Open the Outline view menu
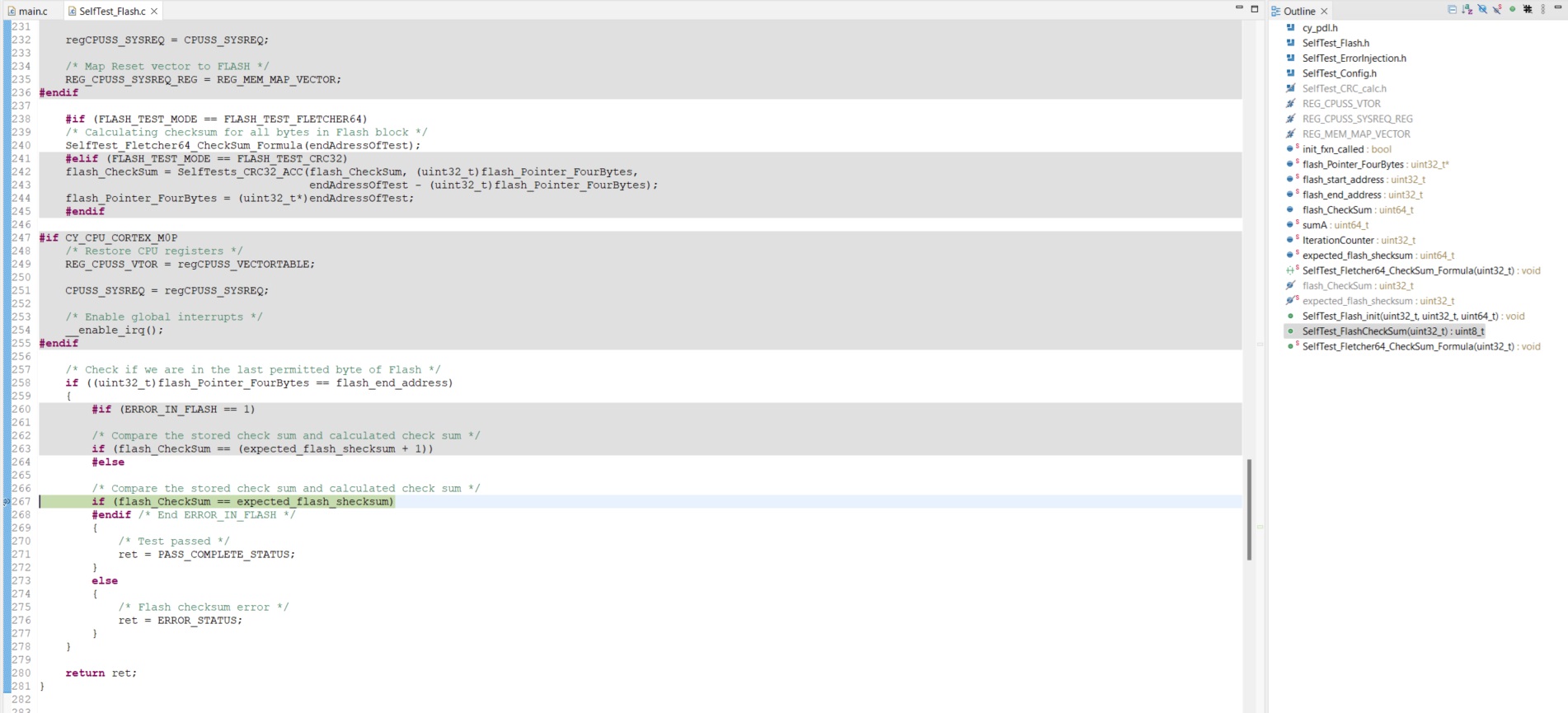The height and width of the screenshot is (713, 1568). pyautogui.click(x=1542, y=9)
